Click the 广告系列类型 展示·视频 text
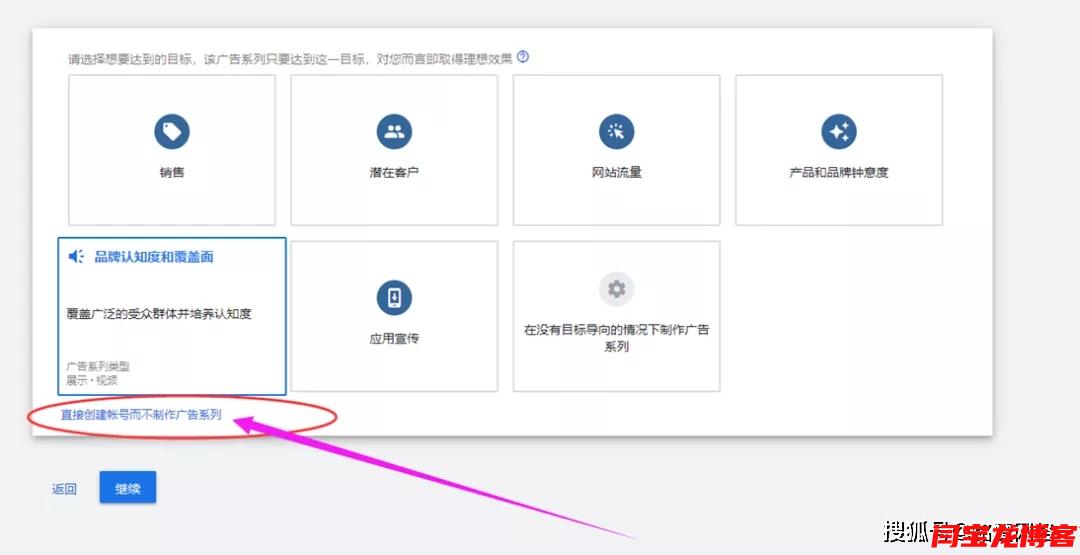Viewport: 1080px width, 555px height. 98,373
